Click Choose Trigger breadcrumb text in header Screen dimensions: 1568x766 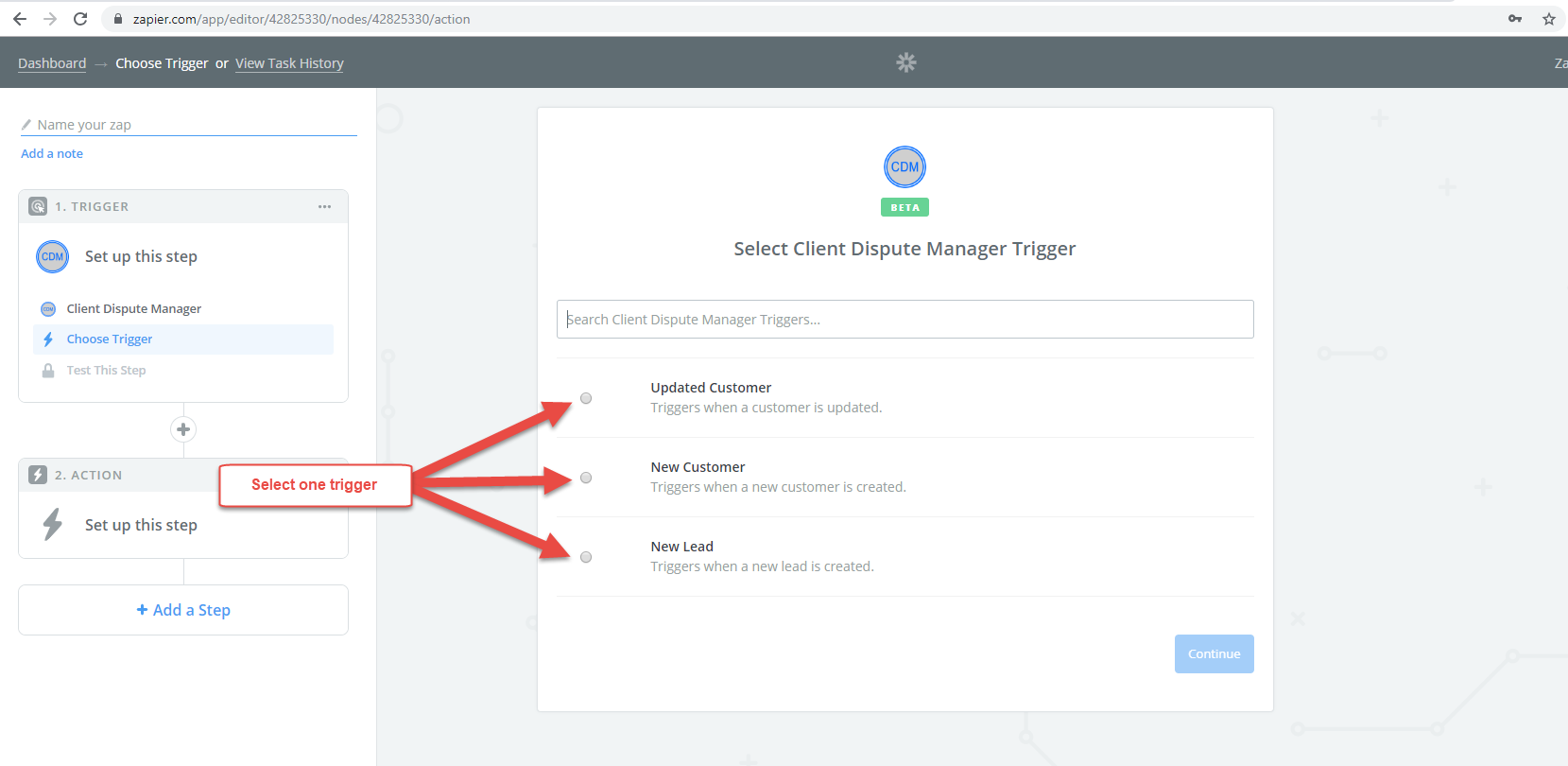[162, 63]
